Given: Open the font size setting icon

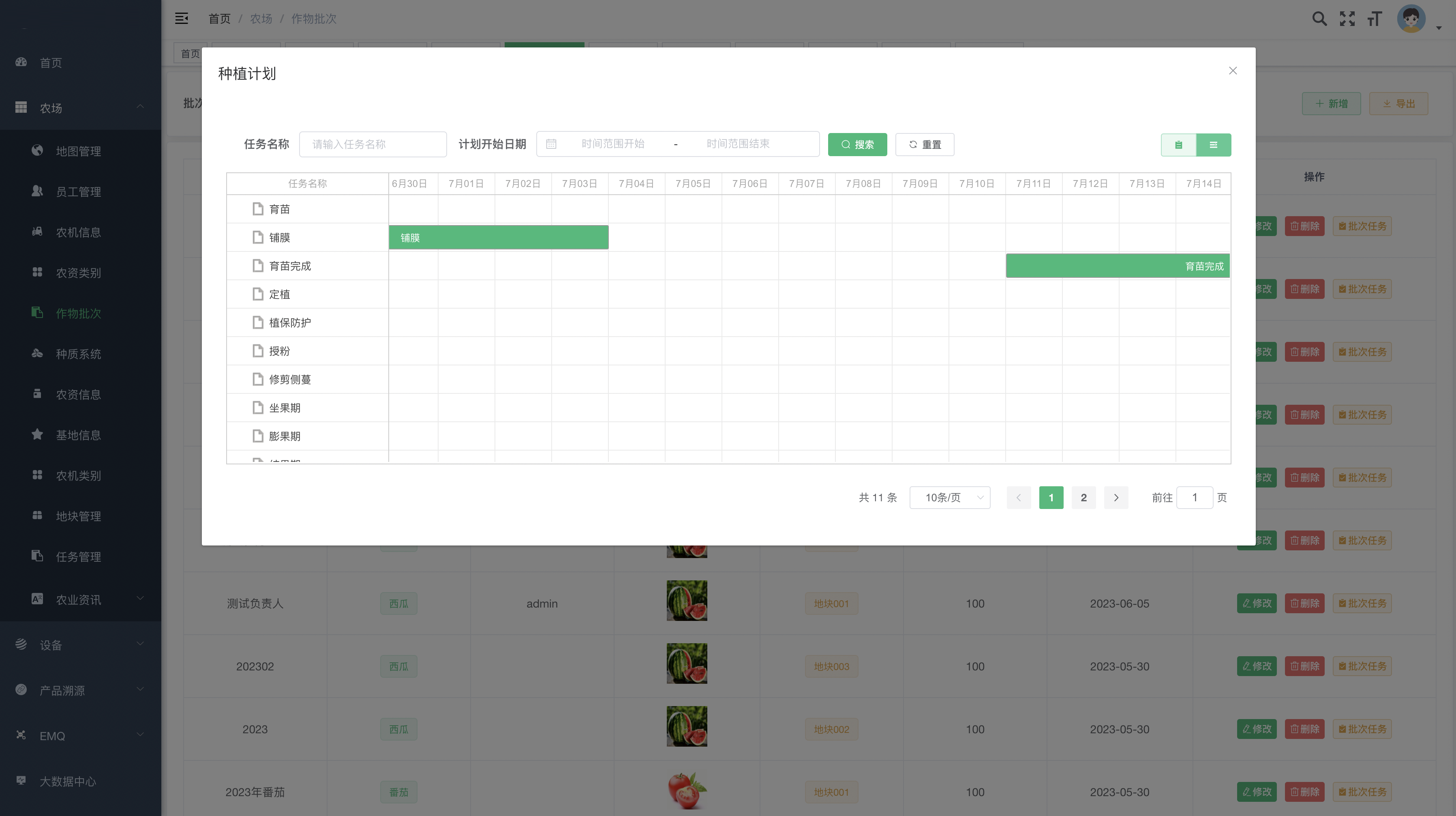Looking at the screenshot, I should [1375, 19].
